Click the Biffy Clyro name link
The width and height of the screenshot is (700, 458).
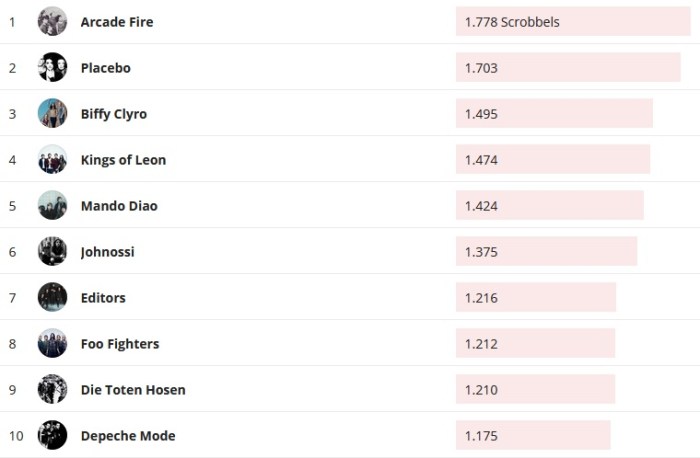114,114
